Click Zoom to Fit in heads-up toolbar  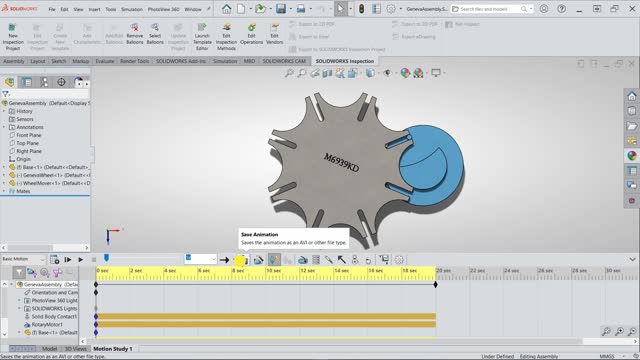click(289, 73)
